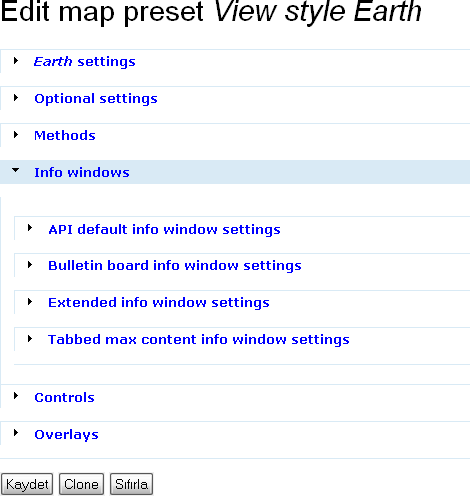Viewport: 470px width, 500px height.
Task: Open the Earth settings section link
Action: point(85,62)
